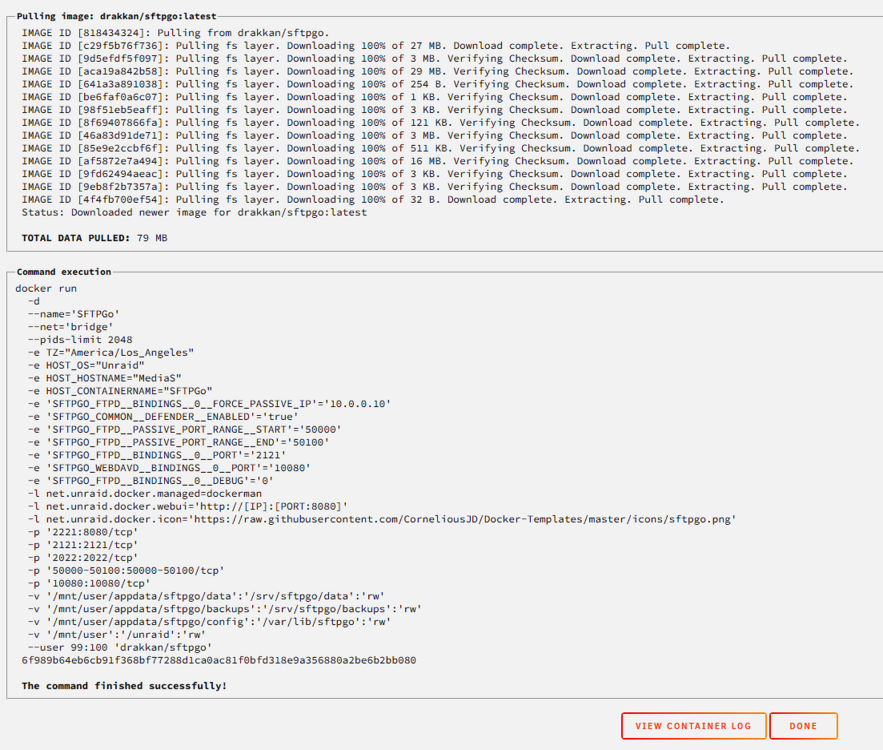The height and width of the screenshot is (750, 883).
Task: Click the HOST_HOSTNAME="MediaS" line
Action: pos(105,378)
